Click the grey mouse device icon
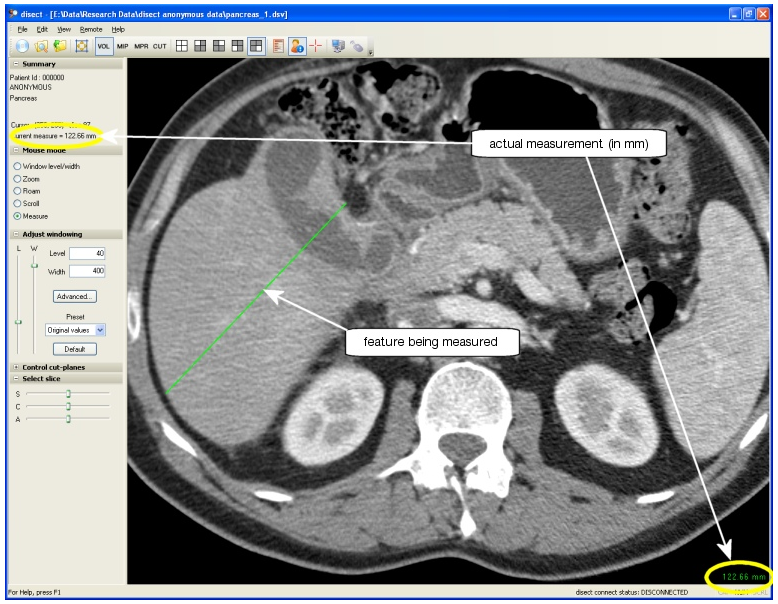Image resolution: width=778 pixels, height=604 pixels. coord(357,46)
